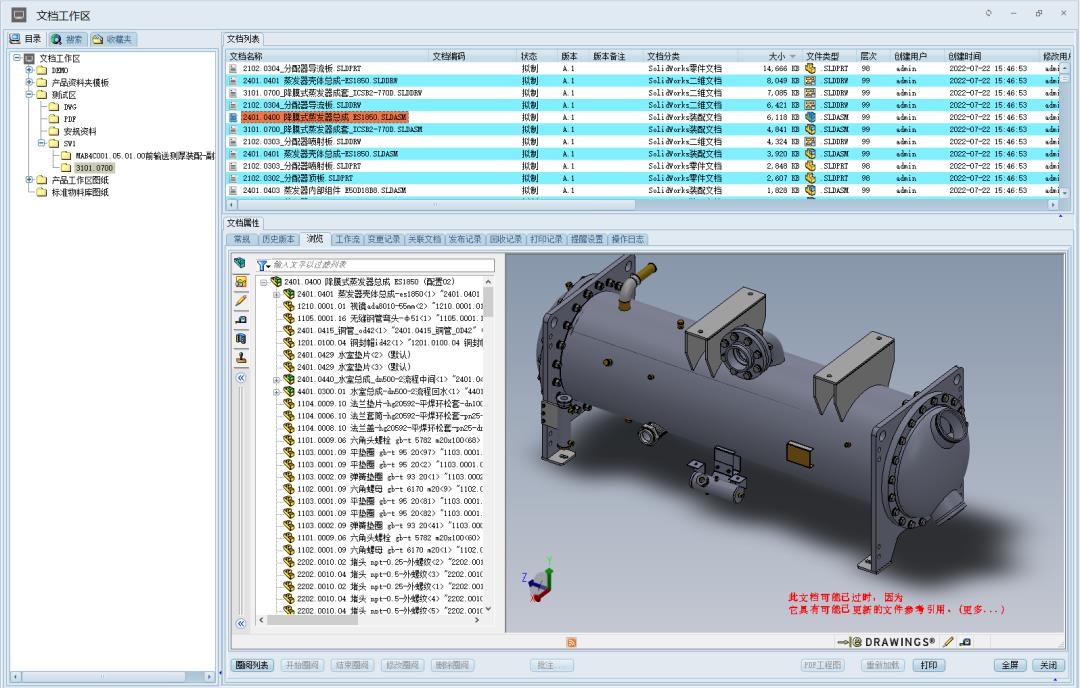
Task: Open the 工作流 tab
Action: (x=347, y=239)
